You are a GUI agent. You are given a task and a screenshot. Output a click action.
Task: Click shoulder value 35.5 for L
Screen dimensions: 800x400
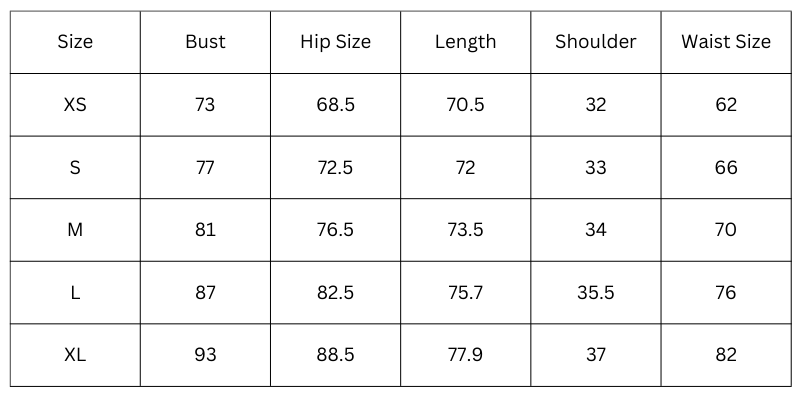pos(595,293)
